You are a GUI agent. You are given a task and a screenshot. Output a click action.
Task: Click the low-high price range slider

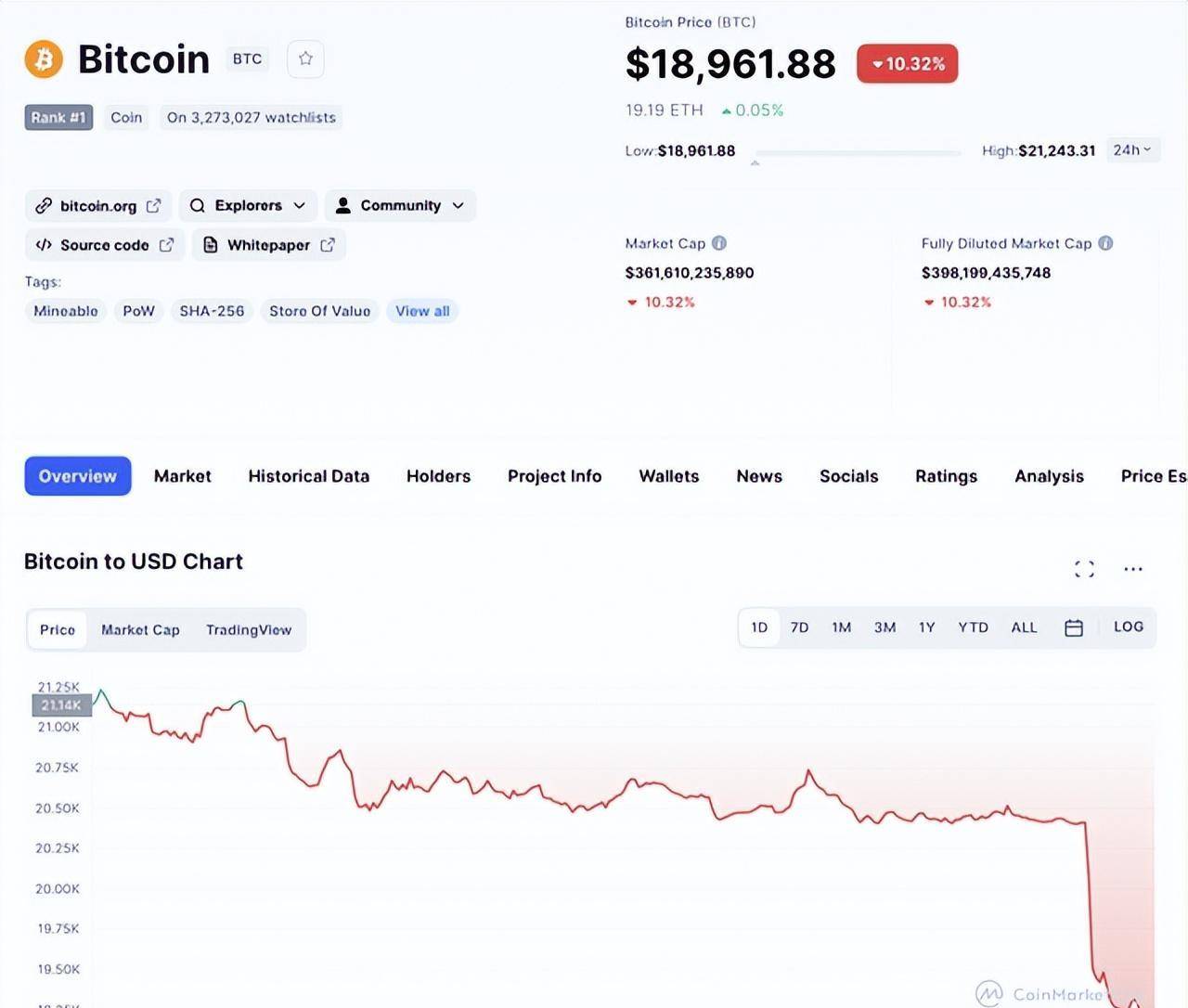[x=859, y=152]
